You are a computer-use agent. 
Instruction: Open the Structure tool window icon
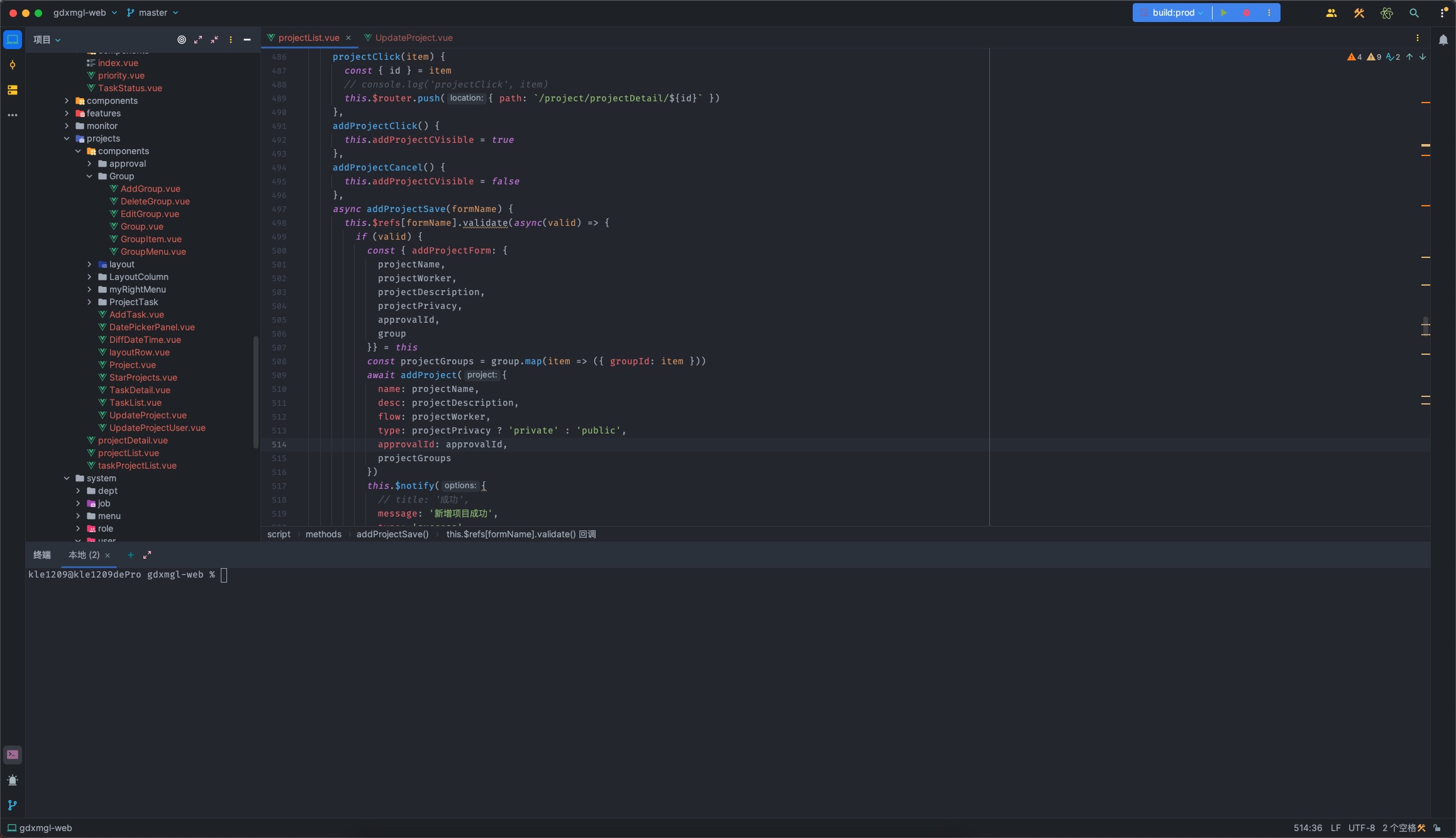(13, 90)
